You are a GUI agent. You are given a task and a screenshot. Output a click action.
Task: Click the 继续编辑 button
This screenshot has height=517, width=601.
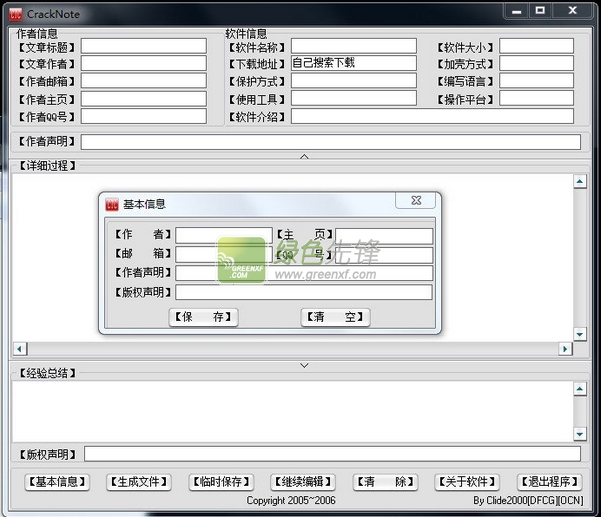coord(303,482)
